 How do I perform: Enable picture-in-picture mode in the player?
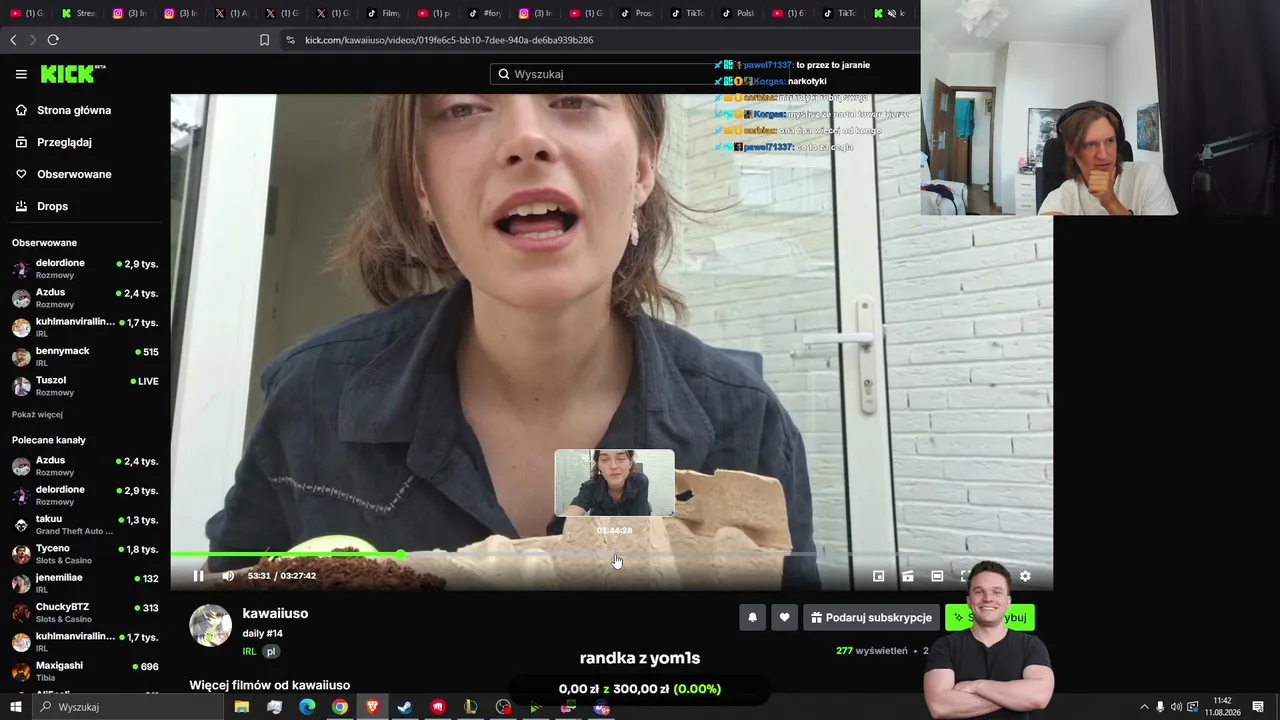point(879,576)
